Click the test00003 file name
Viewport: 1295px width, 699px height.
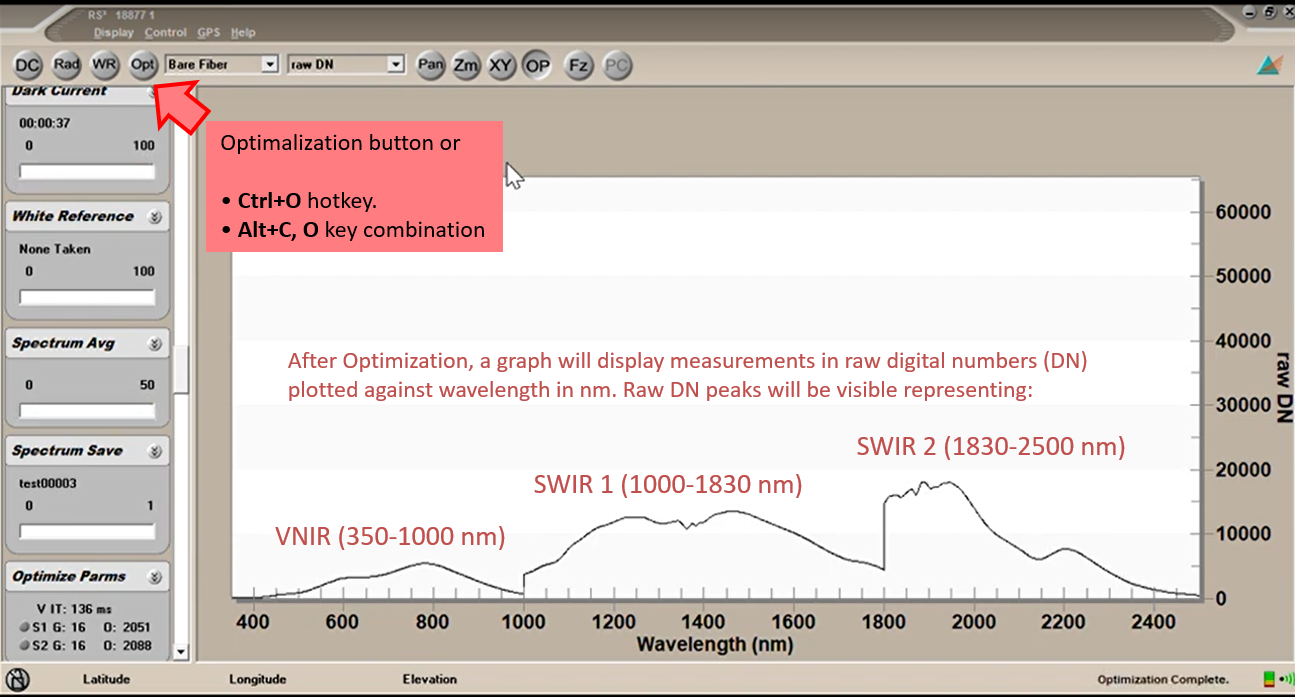pos(48,484)
